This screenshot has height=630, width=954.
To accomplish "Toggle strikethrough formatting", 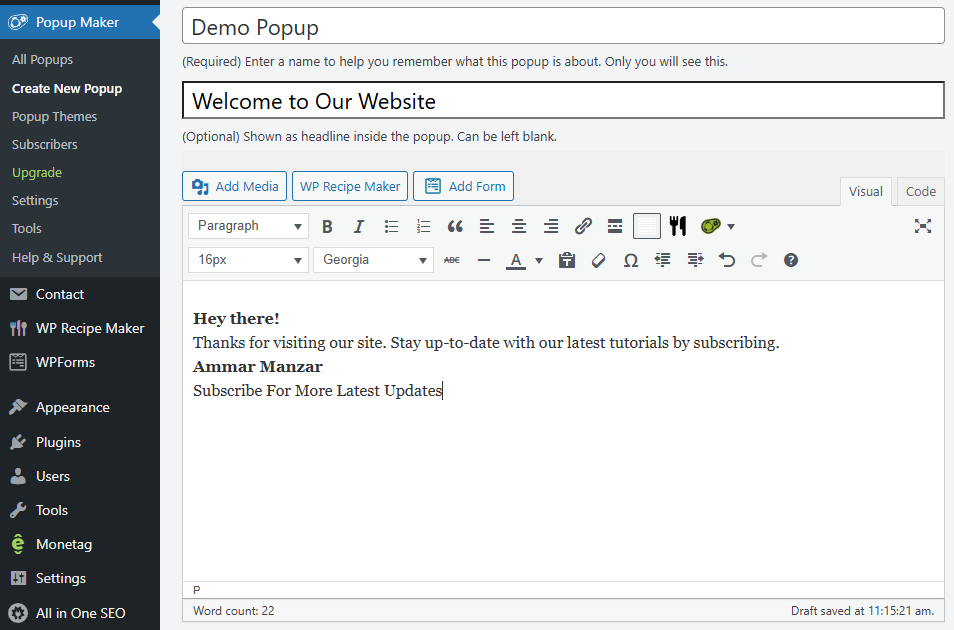I will 452,260.
